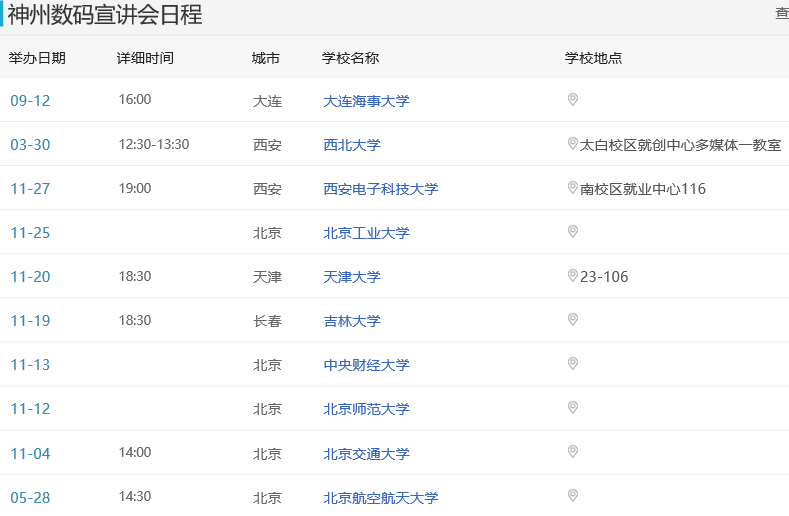Image resolution: width=789 pixels, height=516 pixels.
Task: Click the 天津 city cell
Action: tap(267, 277)
